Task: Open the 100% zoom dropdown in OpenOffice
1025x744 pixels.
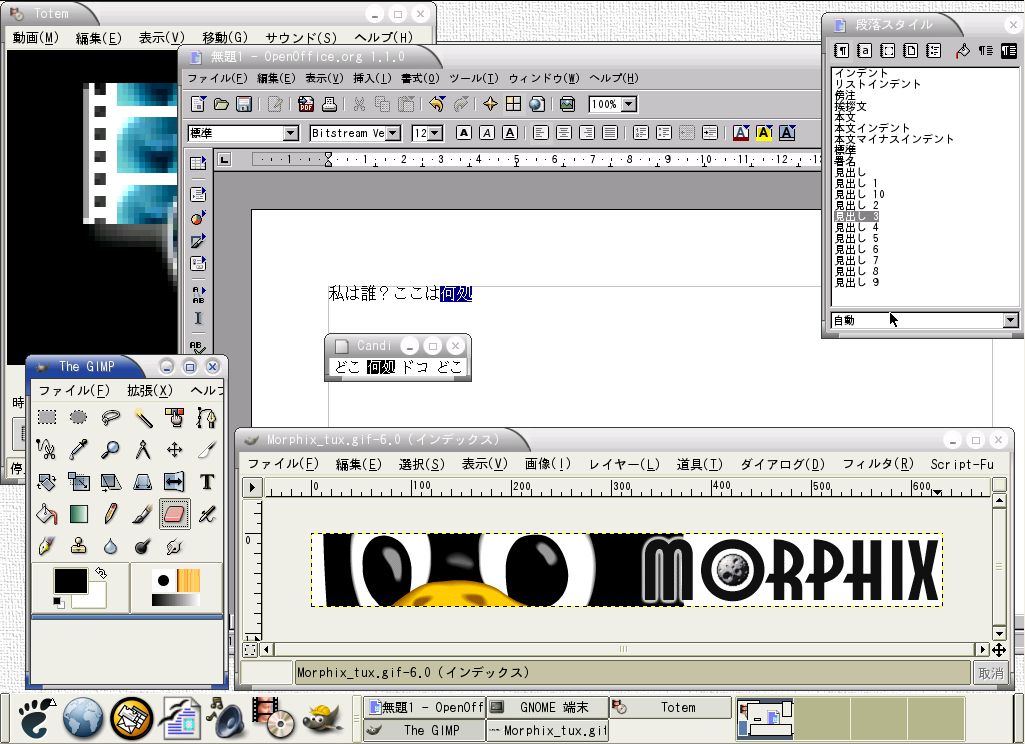Action: [x=629, y=104]
